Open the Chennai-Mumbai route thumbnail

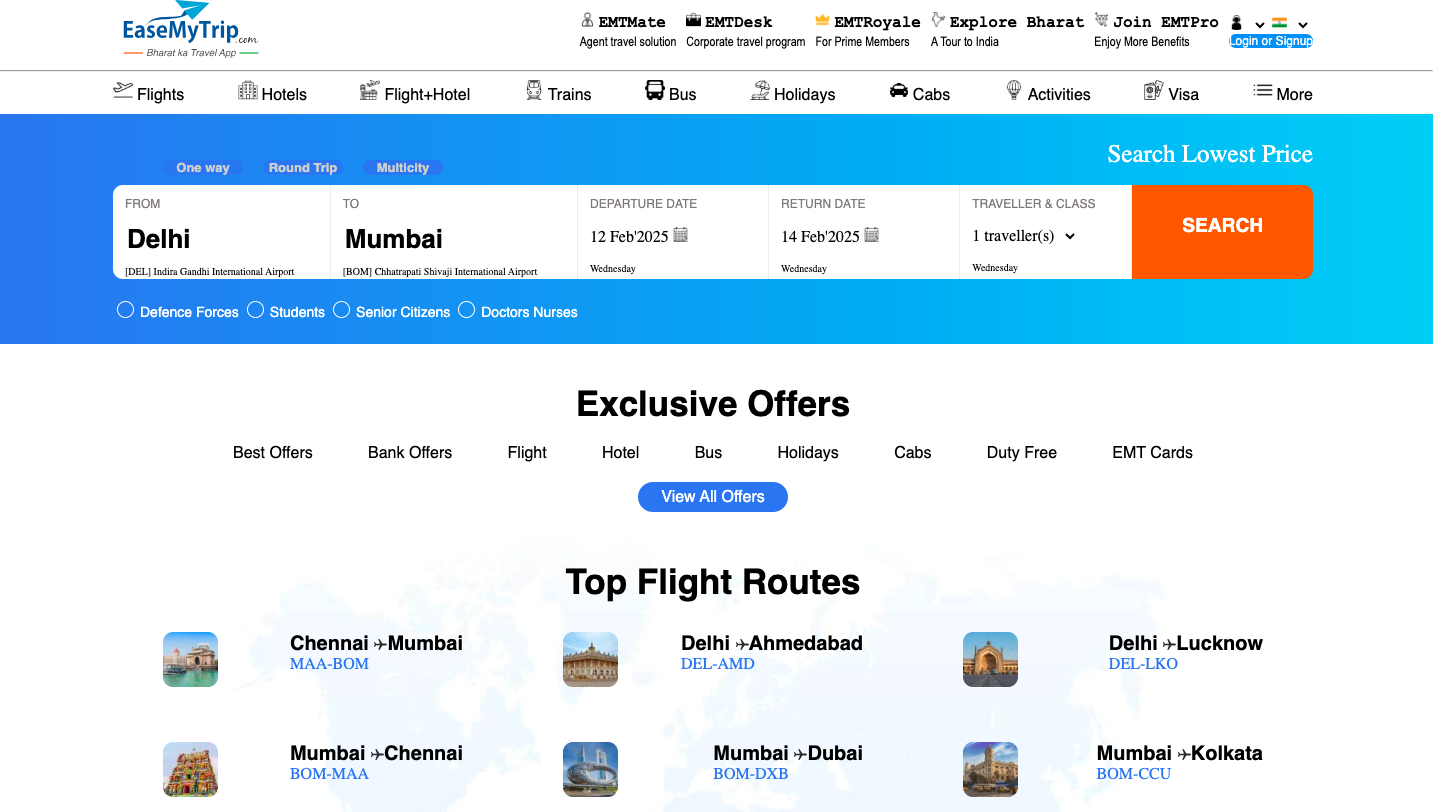190,659
